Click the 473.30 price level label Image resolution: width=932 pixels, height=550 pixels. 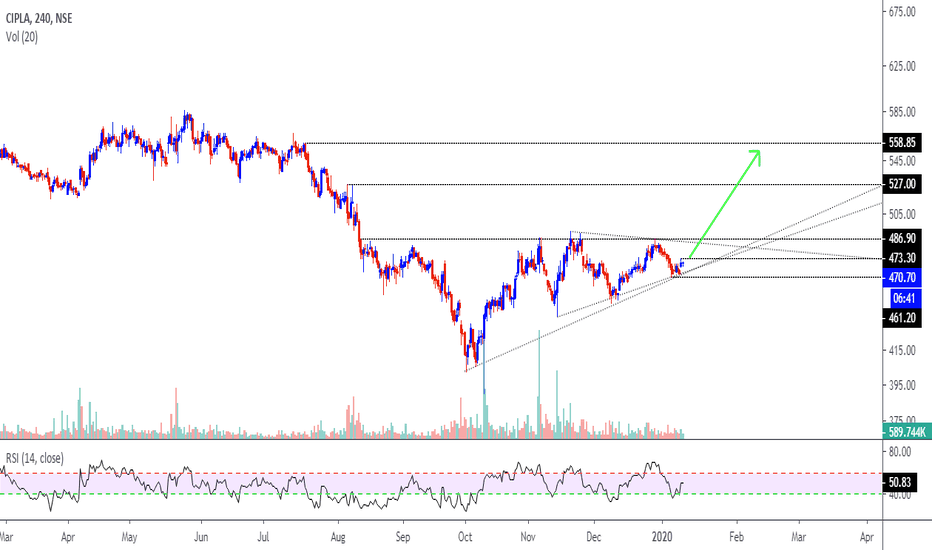click(x=902, y=258)
